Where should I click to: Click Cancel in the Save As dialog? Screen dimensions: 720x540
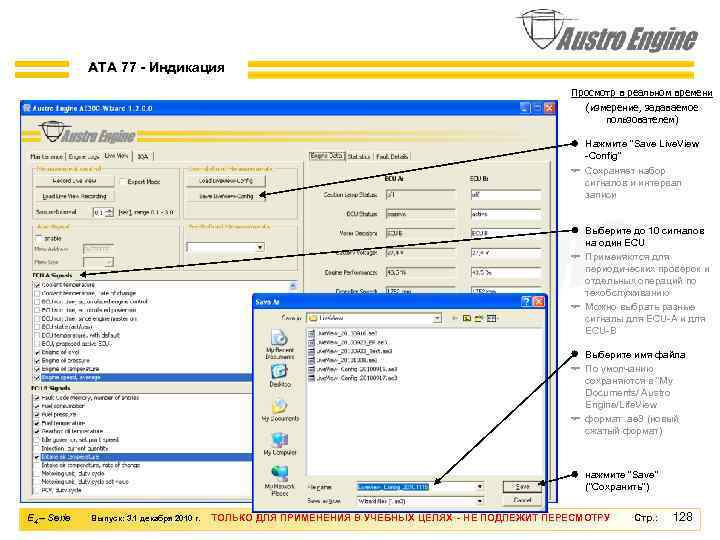coord(523,500)
